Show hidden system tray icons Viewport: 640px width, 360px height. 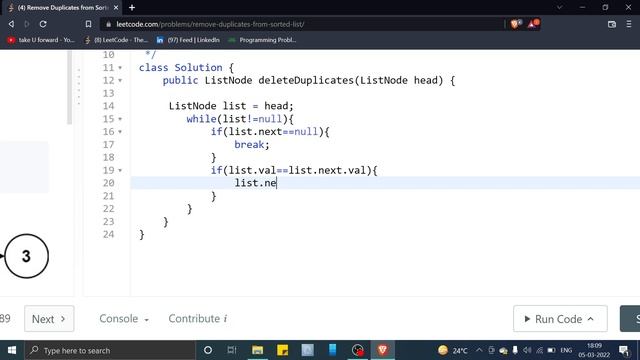click(x=479, y=350)
